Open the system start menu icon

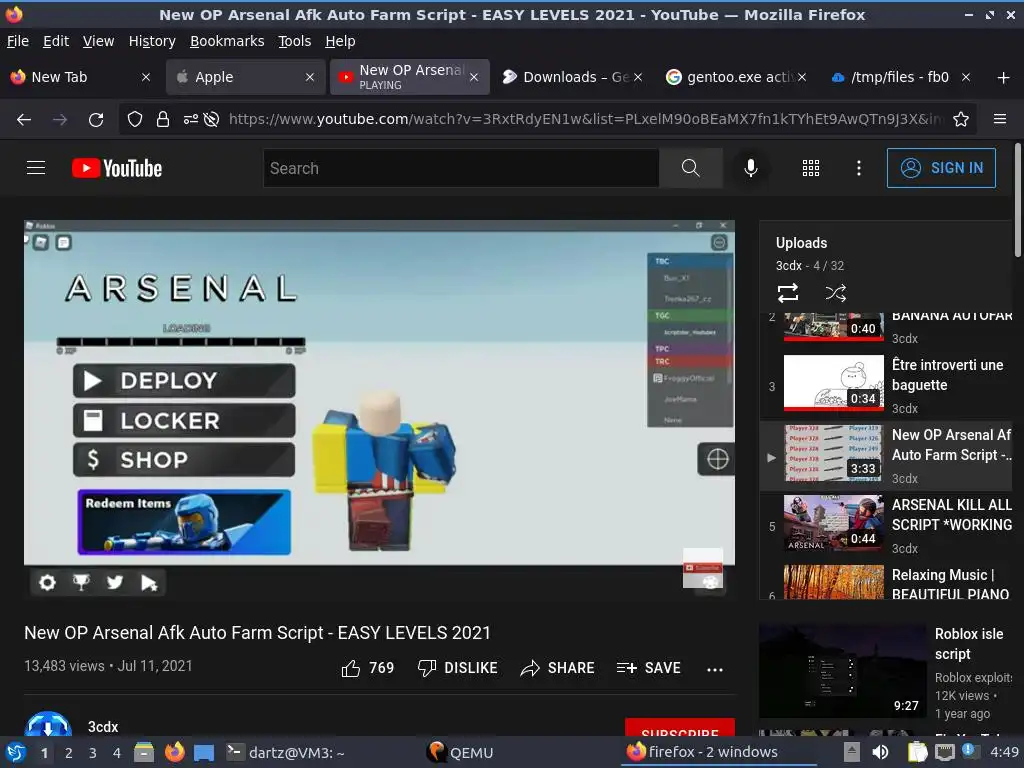[x=16, y=752]
